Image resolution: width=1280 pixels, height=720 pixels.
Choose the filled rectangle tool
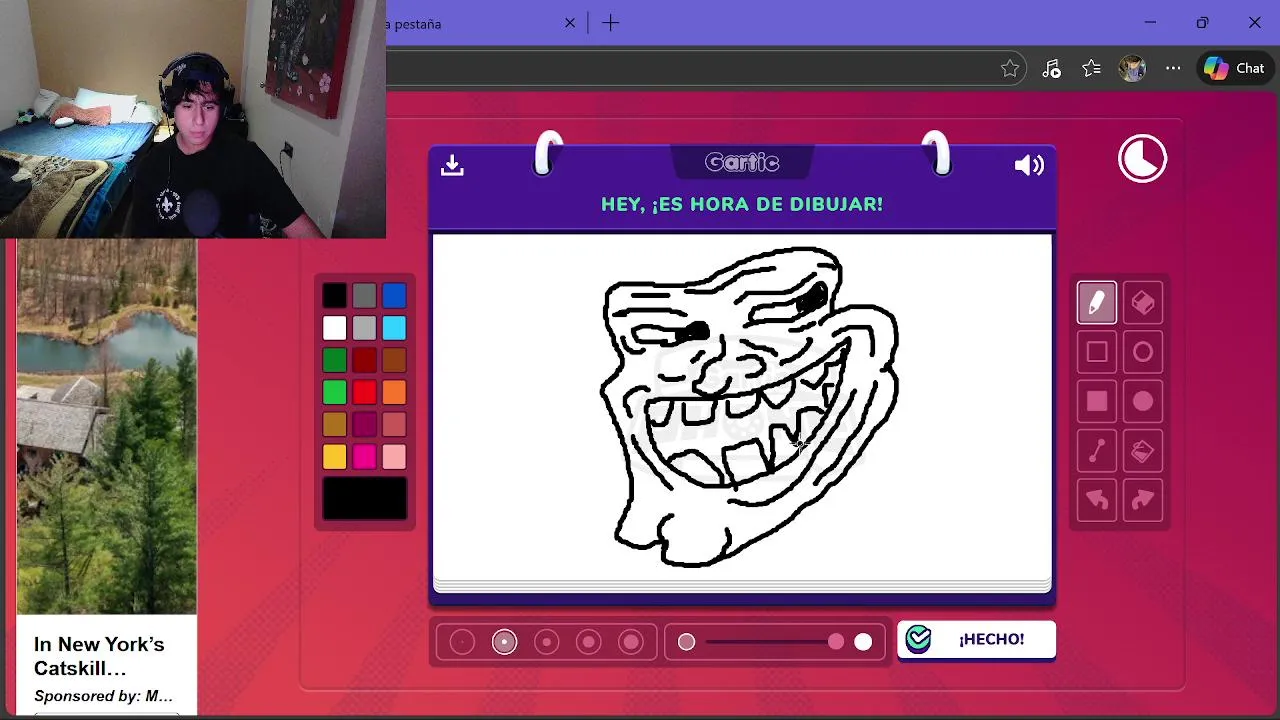pos(1097,402)
